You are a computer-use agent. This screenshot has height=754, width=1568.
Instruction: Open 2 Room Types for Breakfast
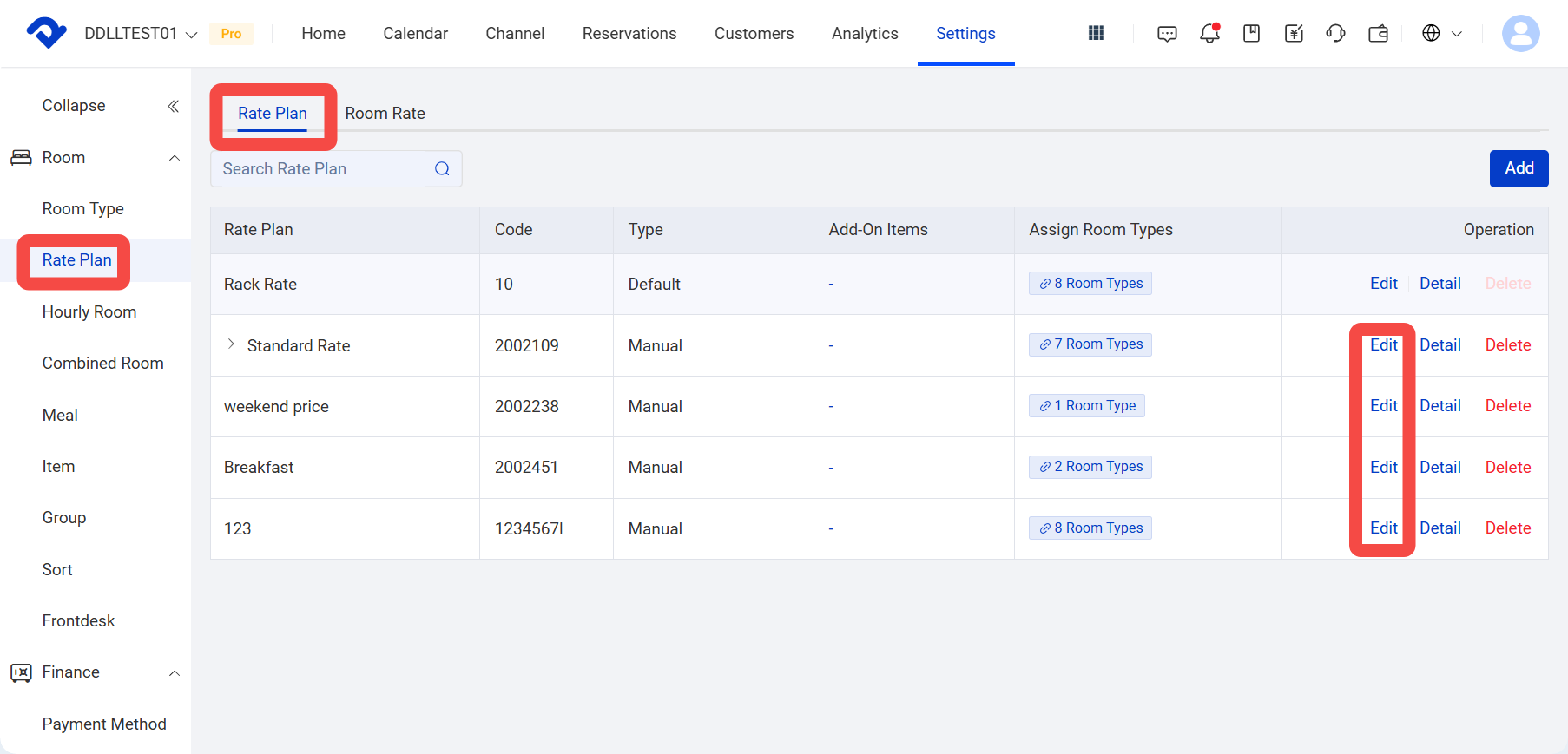1090,467
